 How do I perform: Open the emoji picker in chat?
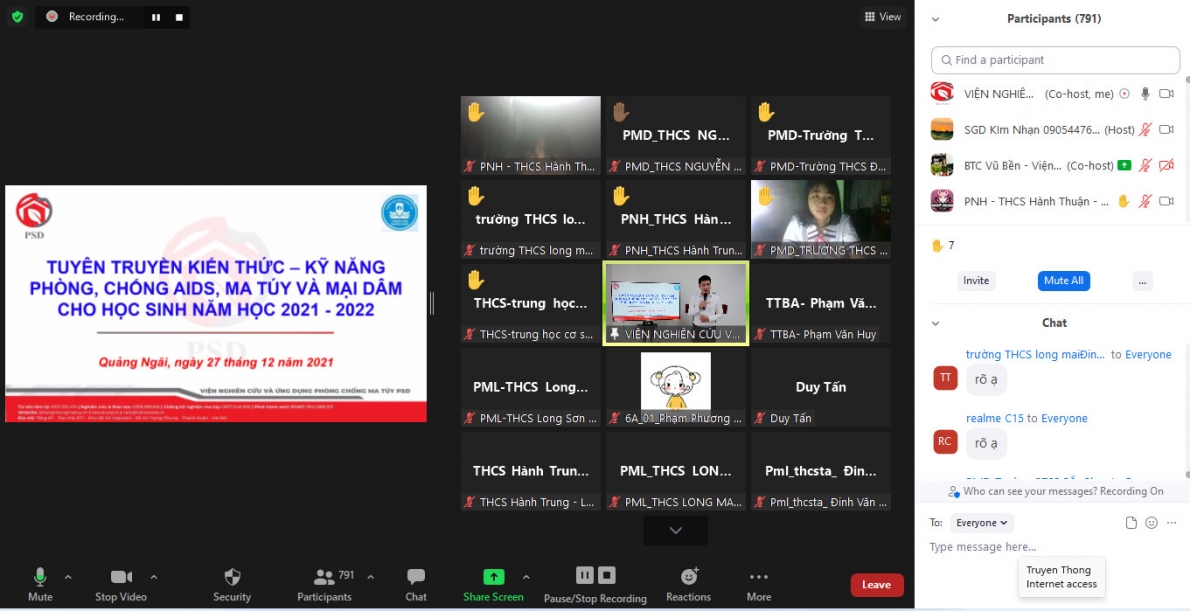coord(1151,522)
